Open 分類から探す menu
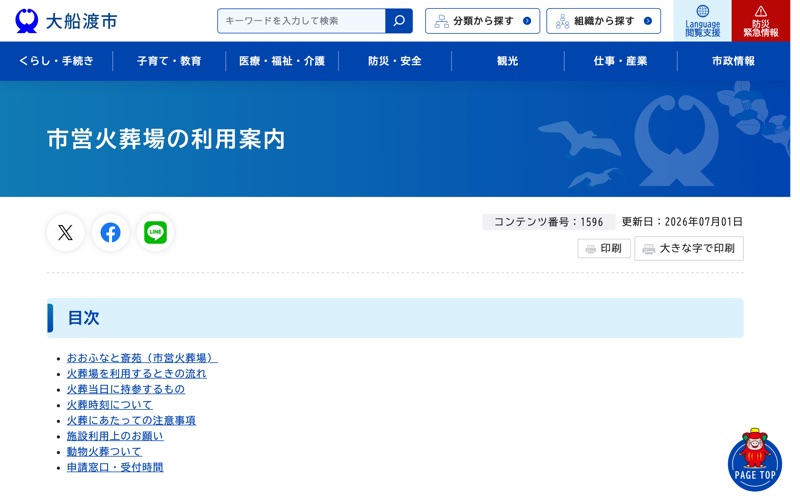 [482, 21]
